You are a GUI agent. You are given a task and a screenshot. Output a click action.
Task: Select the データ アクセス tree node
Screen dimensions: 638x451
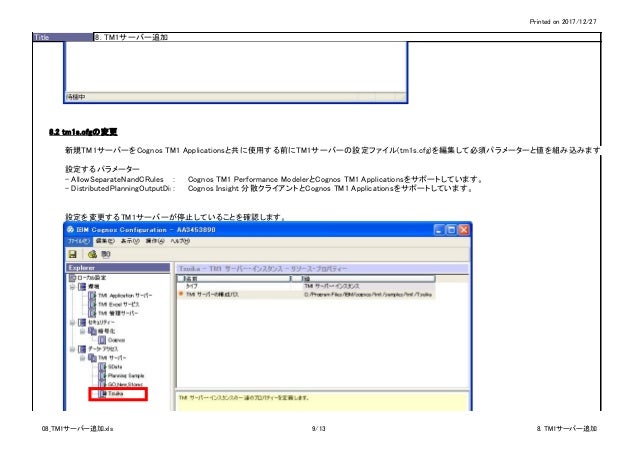[x=103, y=349]
